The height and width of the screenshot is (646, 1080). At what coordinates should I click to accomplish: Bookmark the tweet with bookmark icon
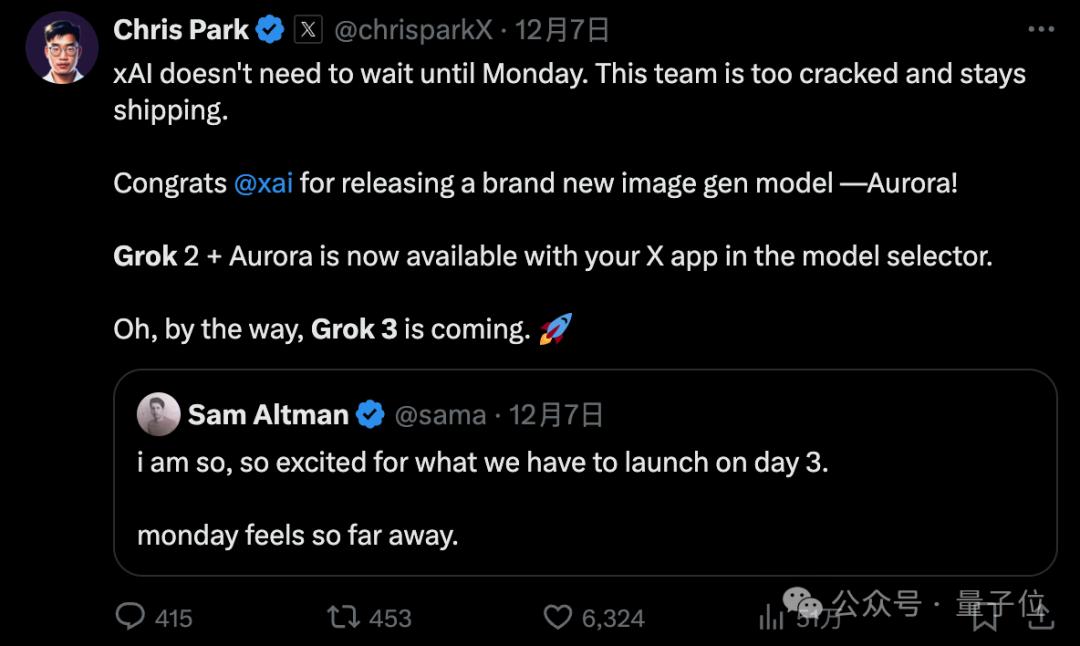point(986,618)
